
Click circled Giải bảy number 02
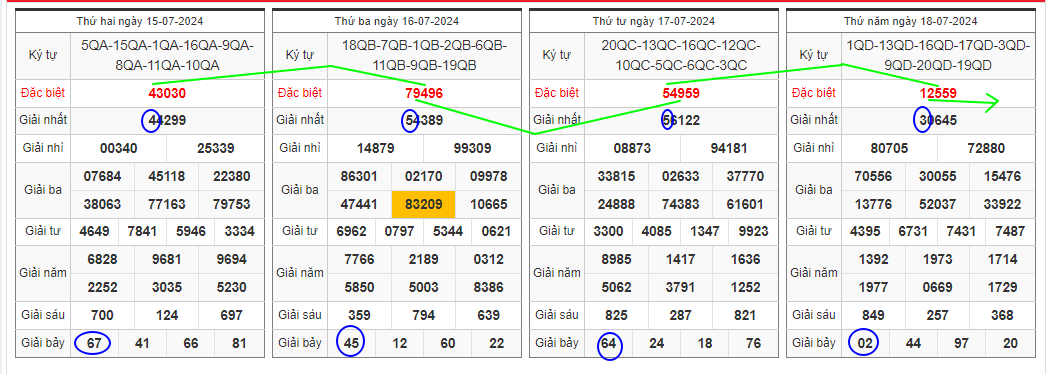tap(864, 343)
